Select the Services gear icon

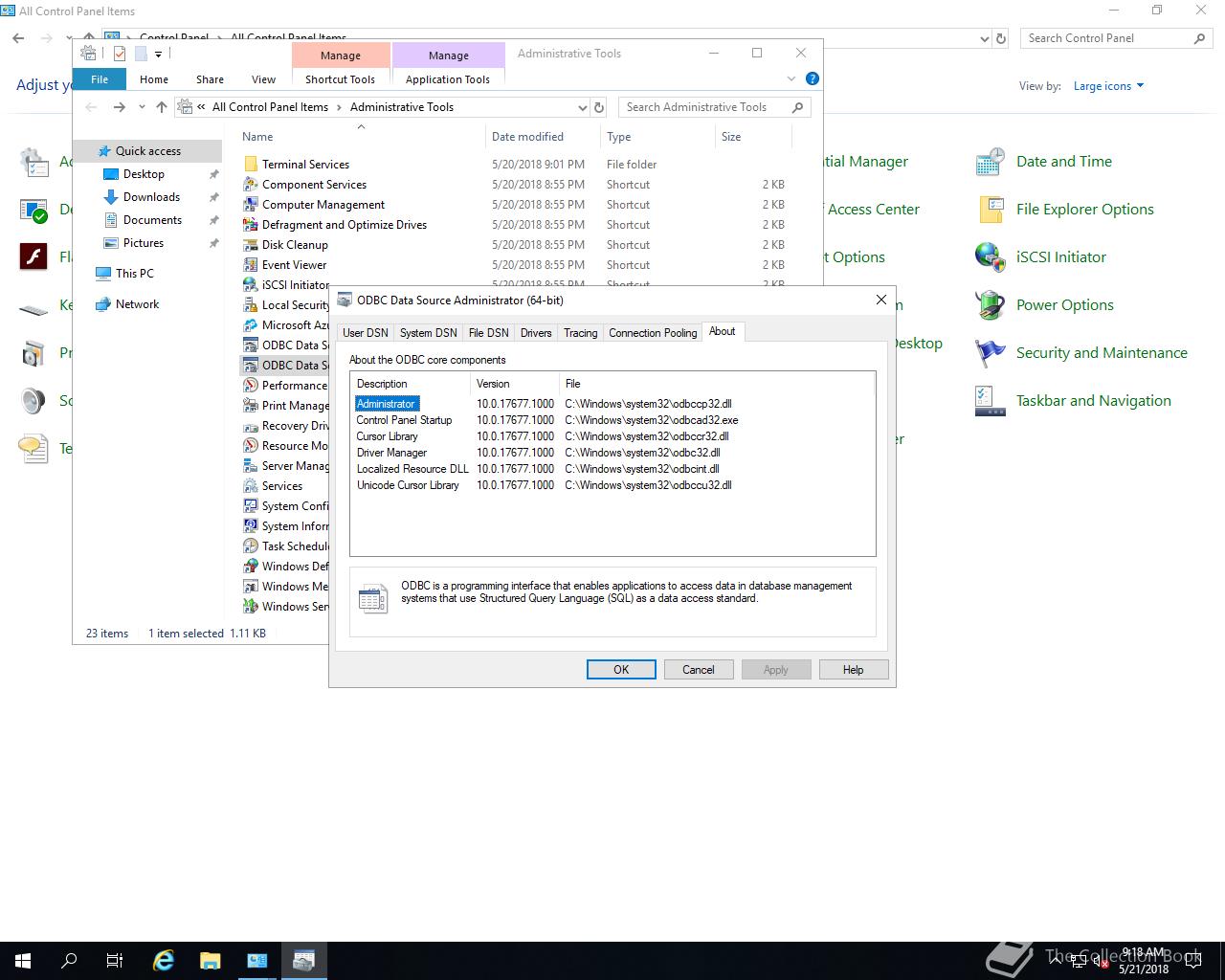(x=251, y=485)
